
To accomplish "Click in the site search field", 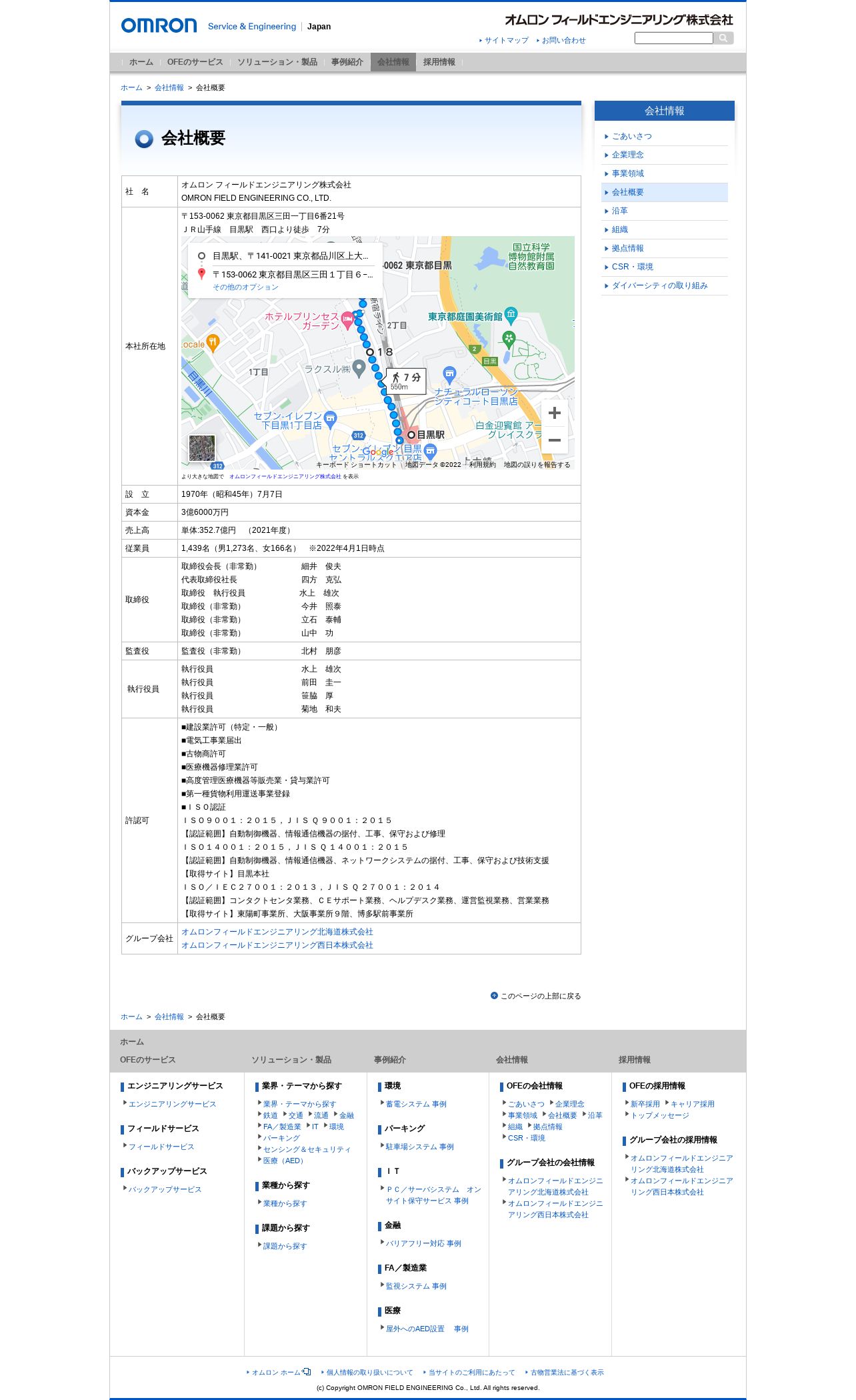I will (673, 38).
